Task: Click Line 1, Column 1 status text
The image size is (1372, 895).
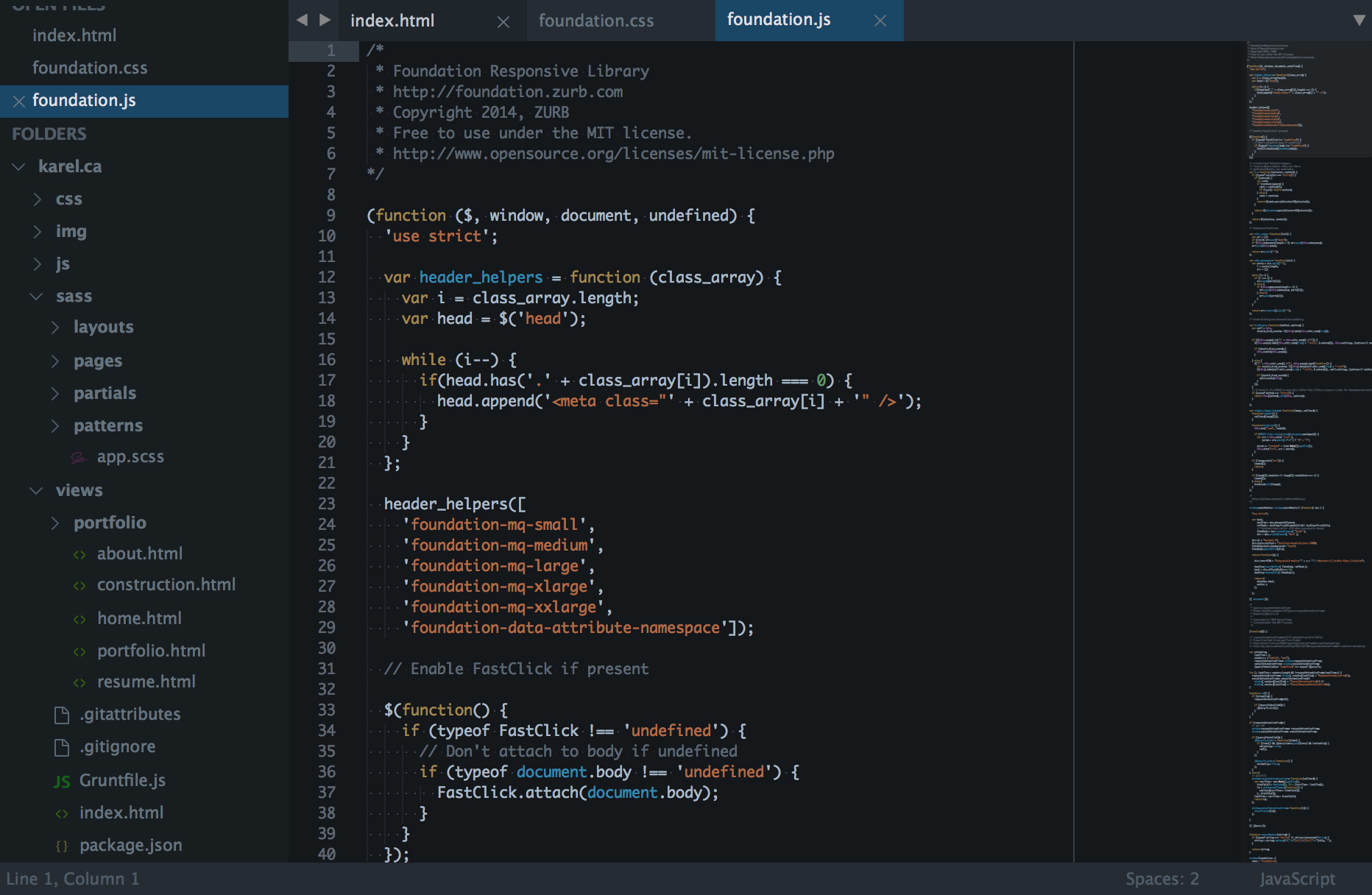Action: tap(72, 879)
